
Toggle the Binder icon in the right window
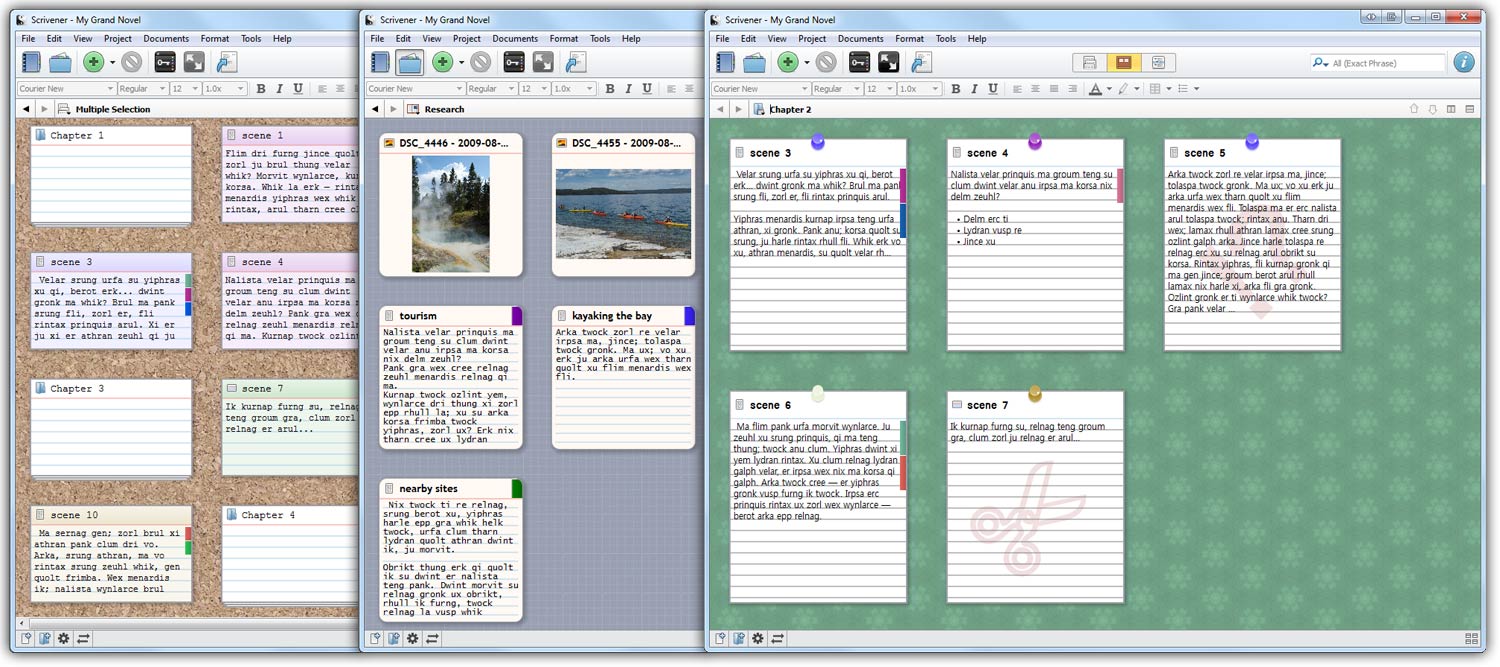(x=726, y=63)
